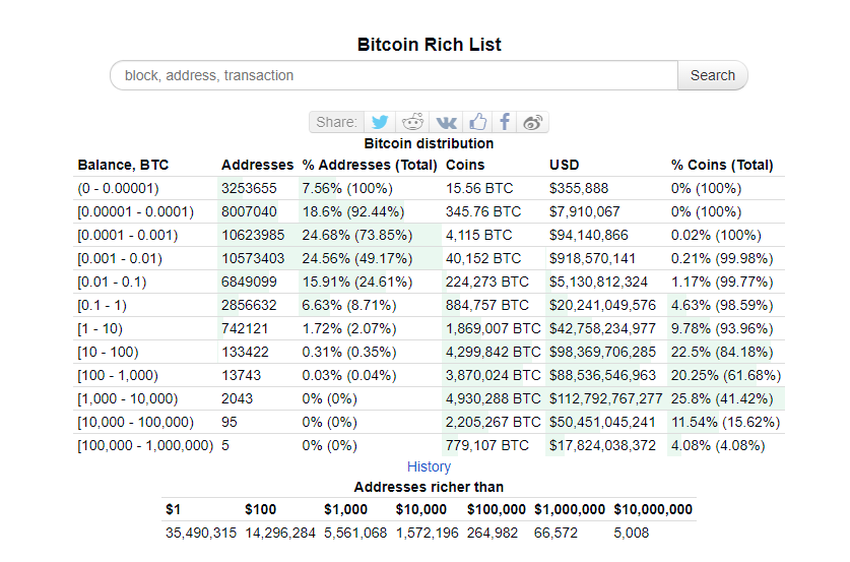Click the addresses count 742121

(245, 328)
